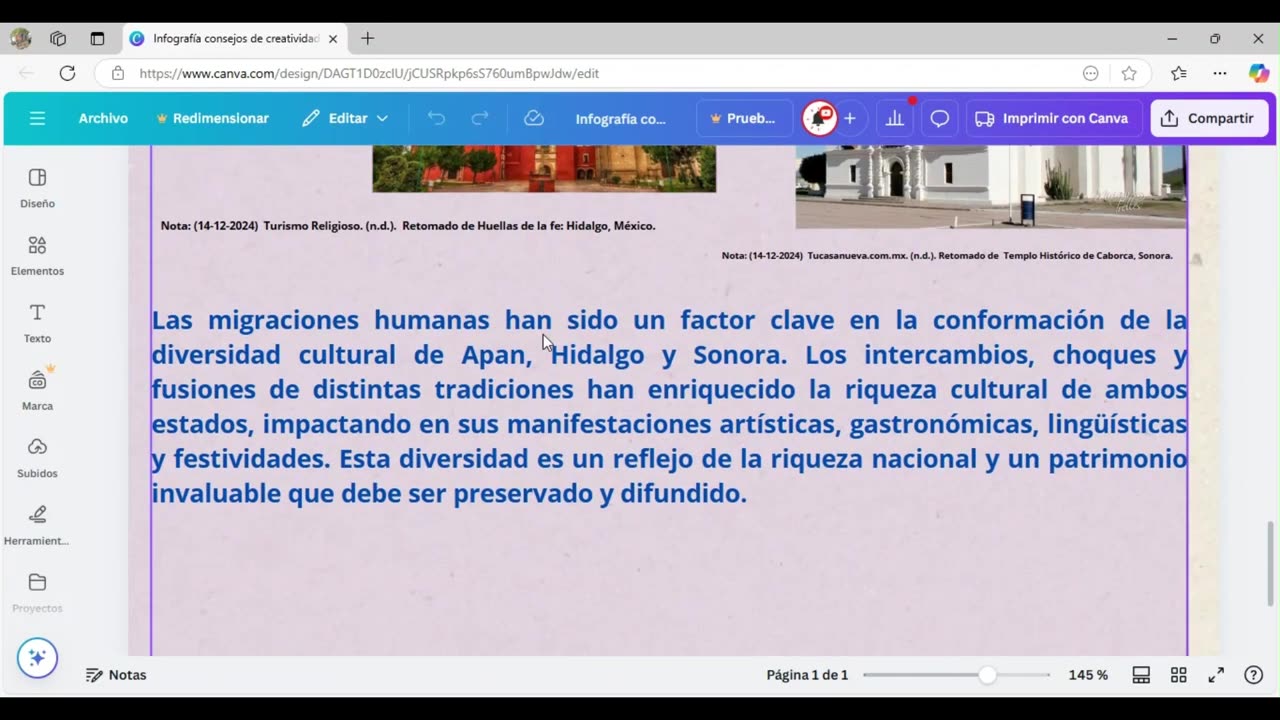The height and width of the screenshot is (720, 1280).
Task: Toggle the vertical tabs icon
Action: coord(97,38)
